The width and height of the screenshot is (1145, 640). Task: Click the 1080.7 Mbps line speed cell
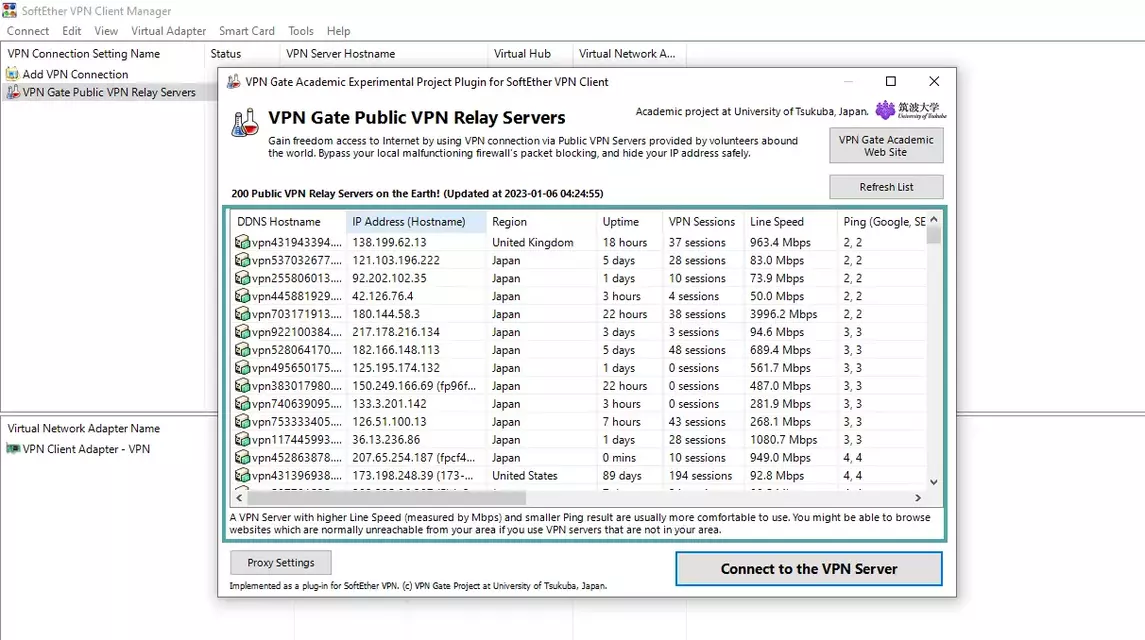pyautogui.click(x=784, y=439)
